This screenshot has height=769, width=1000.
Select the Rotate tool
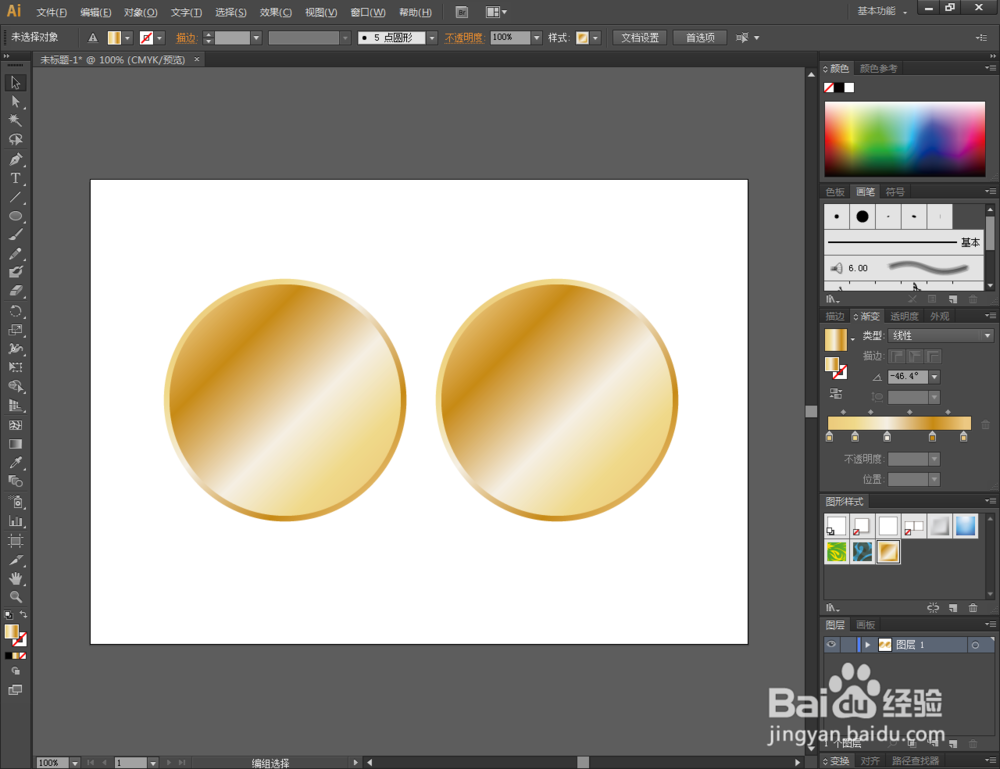pyautogui.click(x=15, y=312)
